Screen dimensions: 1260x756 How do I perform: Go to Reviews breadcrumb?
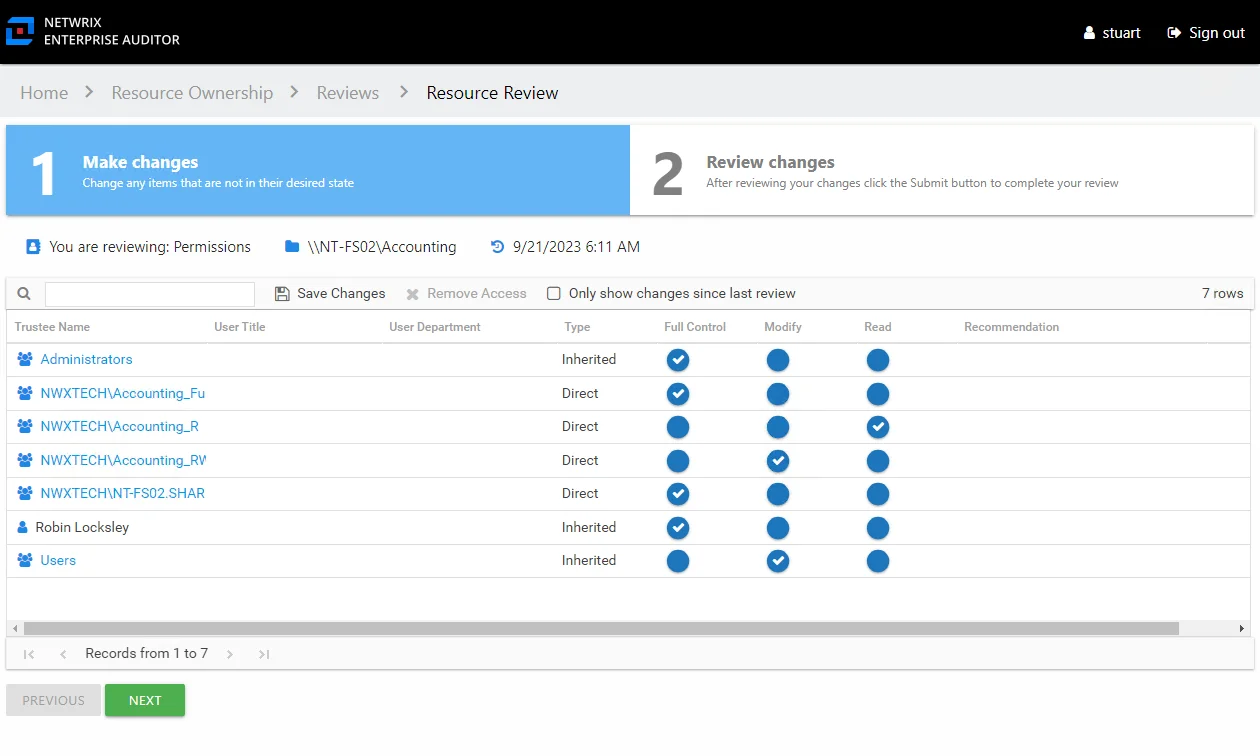348,93
